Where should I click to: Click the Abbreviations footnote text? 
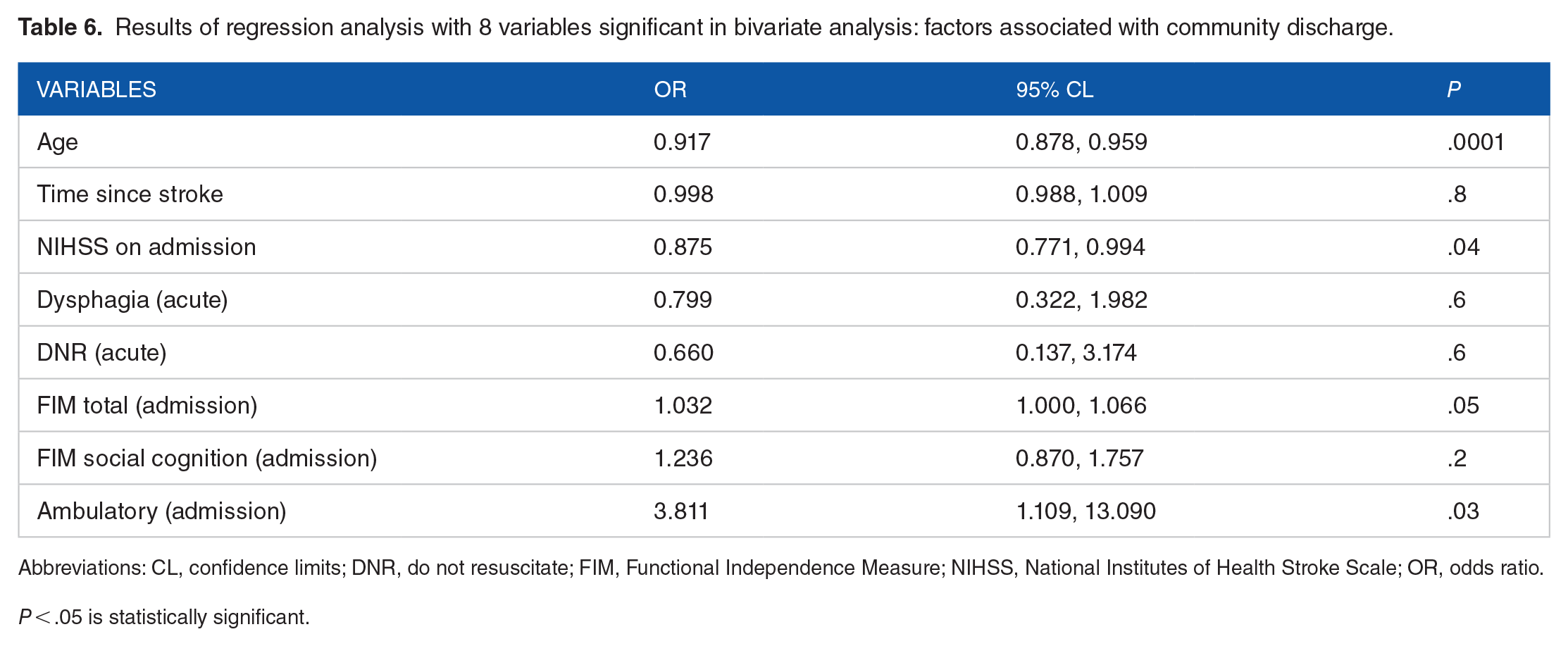click(x=781, y=568)
